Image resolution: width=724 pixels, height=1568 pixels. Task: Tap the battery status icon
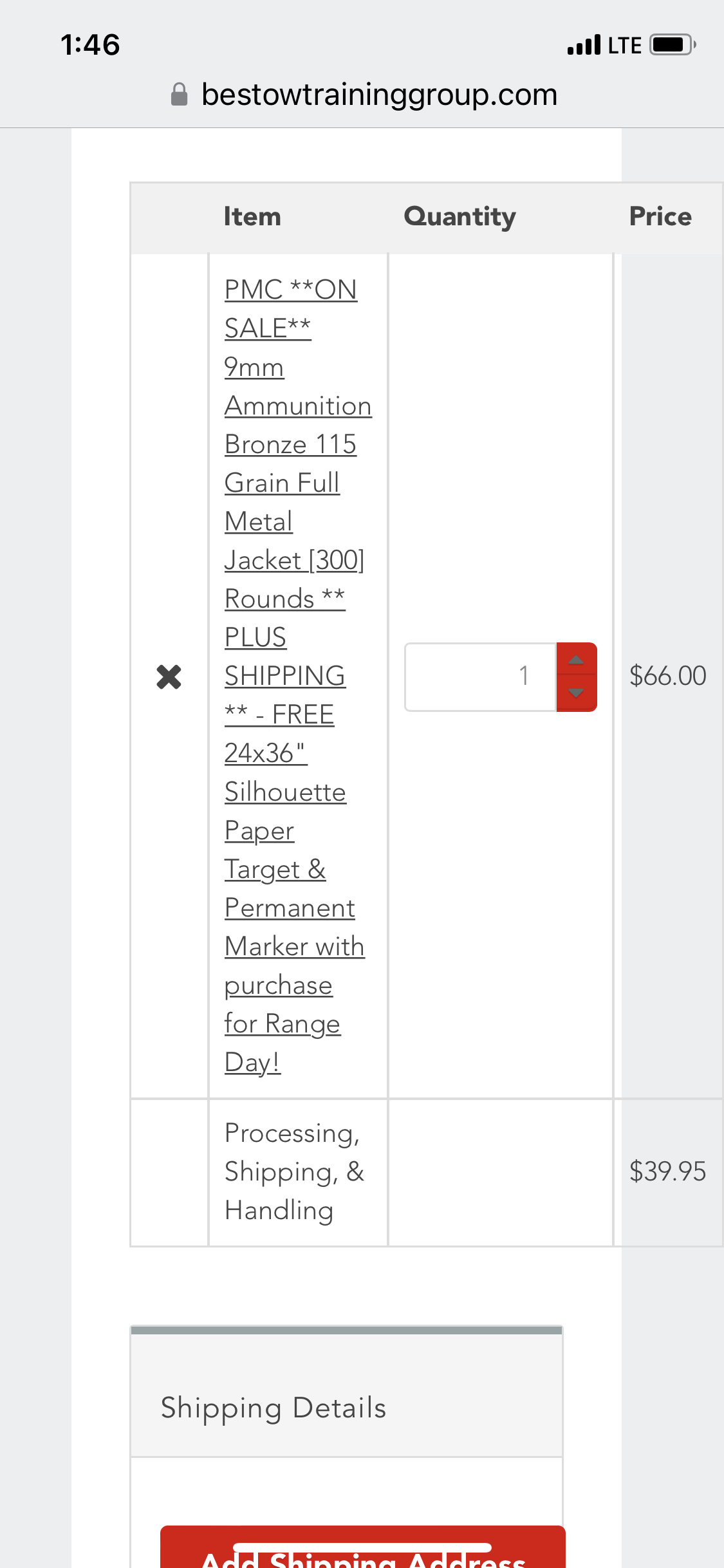point(673,45)
